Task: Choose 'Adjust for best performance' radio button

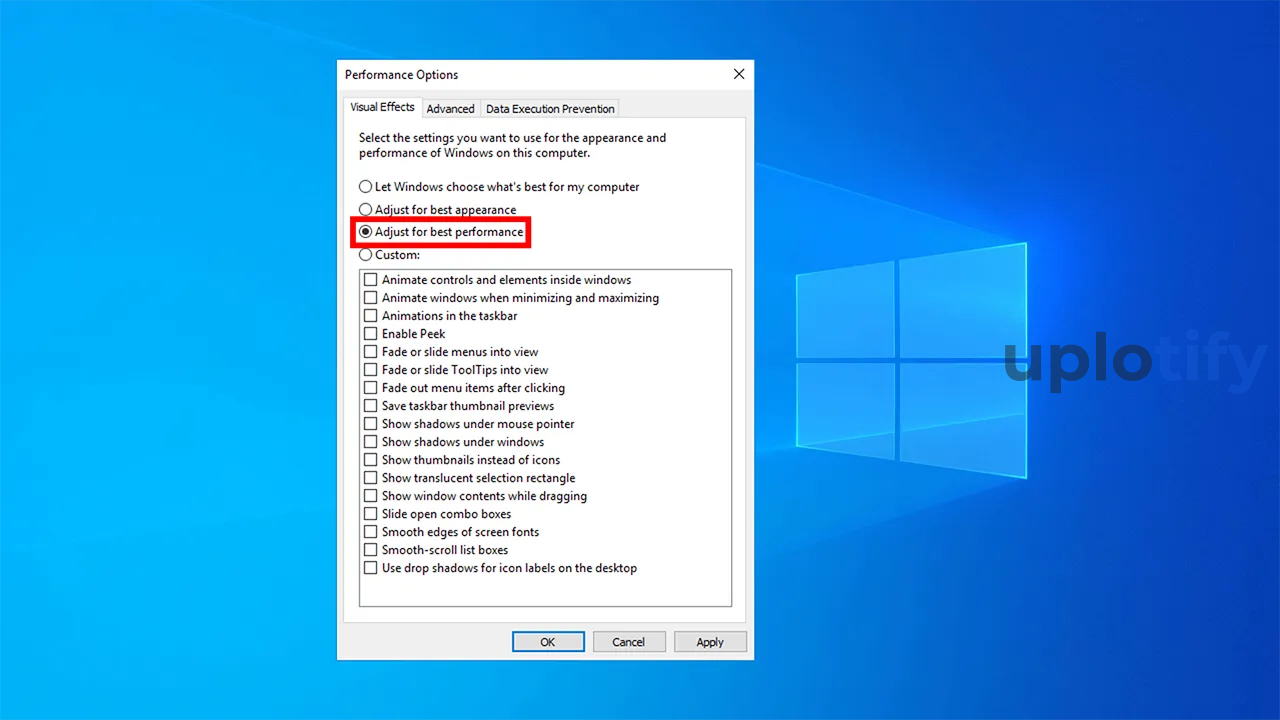Action: [366, 232]
